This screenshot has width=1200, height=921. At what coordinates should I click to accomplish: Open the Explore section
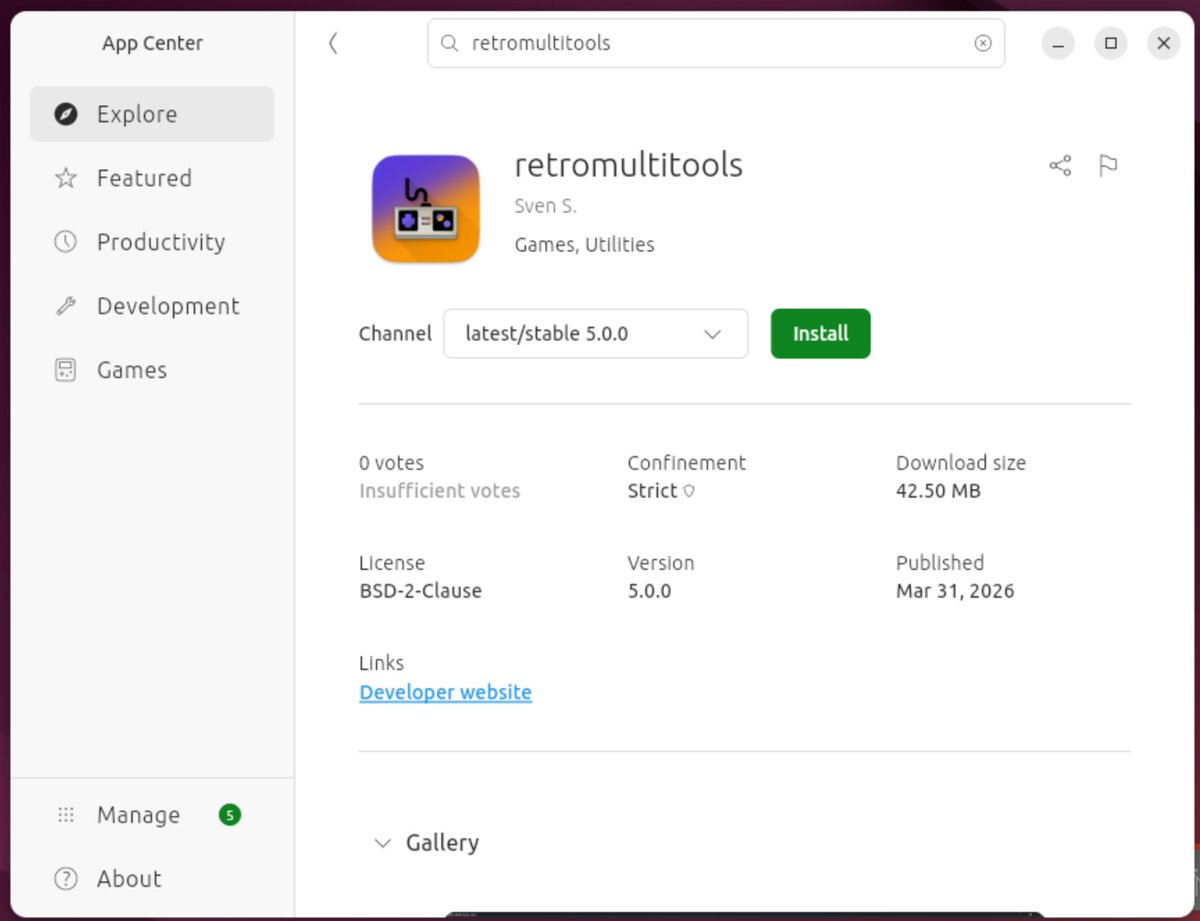tap(152, 114)
